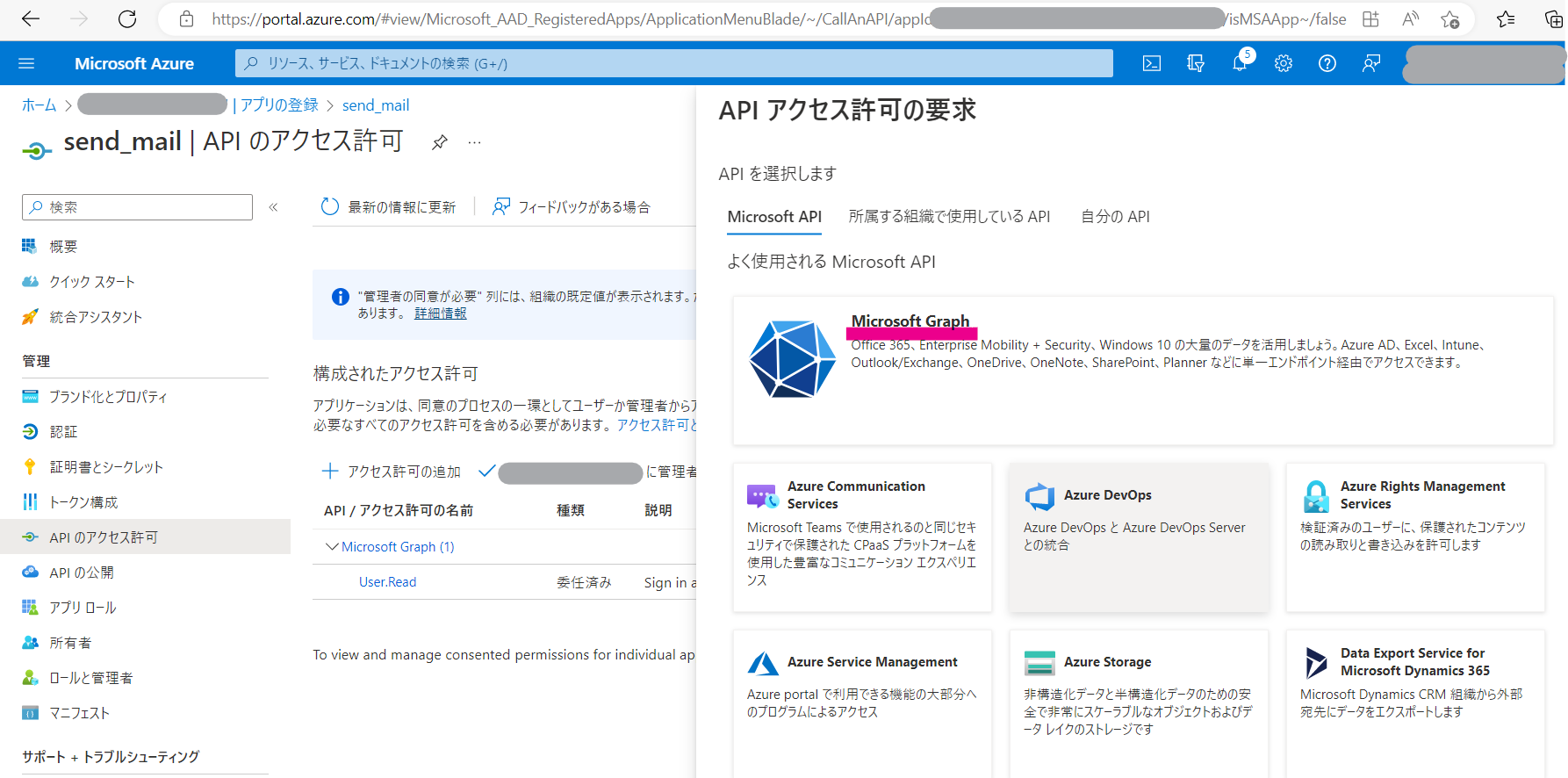Open Cloud Shell from the top bar
1568x778 pixels.
[x=1152, y=63]
